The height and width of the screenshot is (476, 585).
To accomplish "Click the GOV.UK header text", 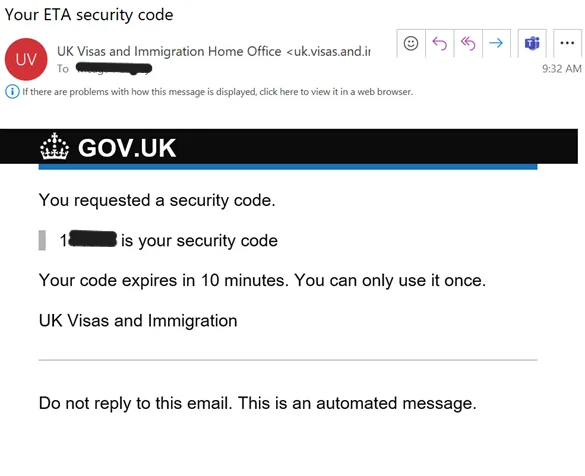I will point(127,148).
